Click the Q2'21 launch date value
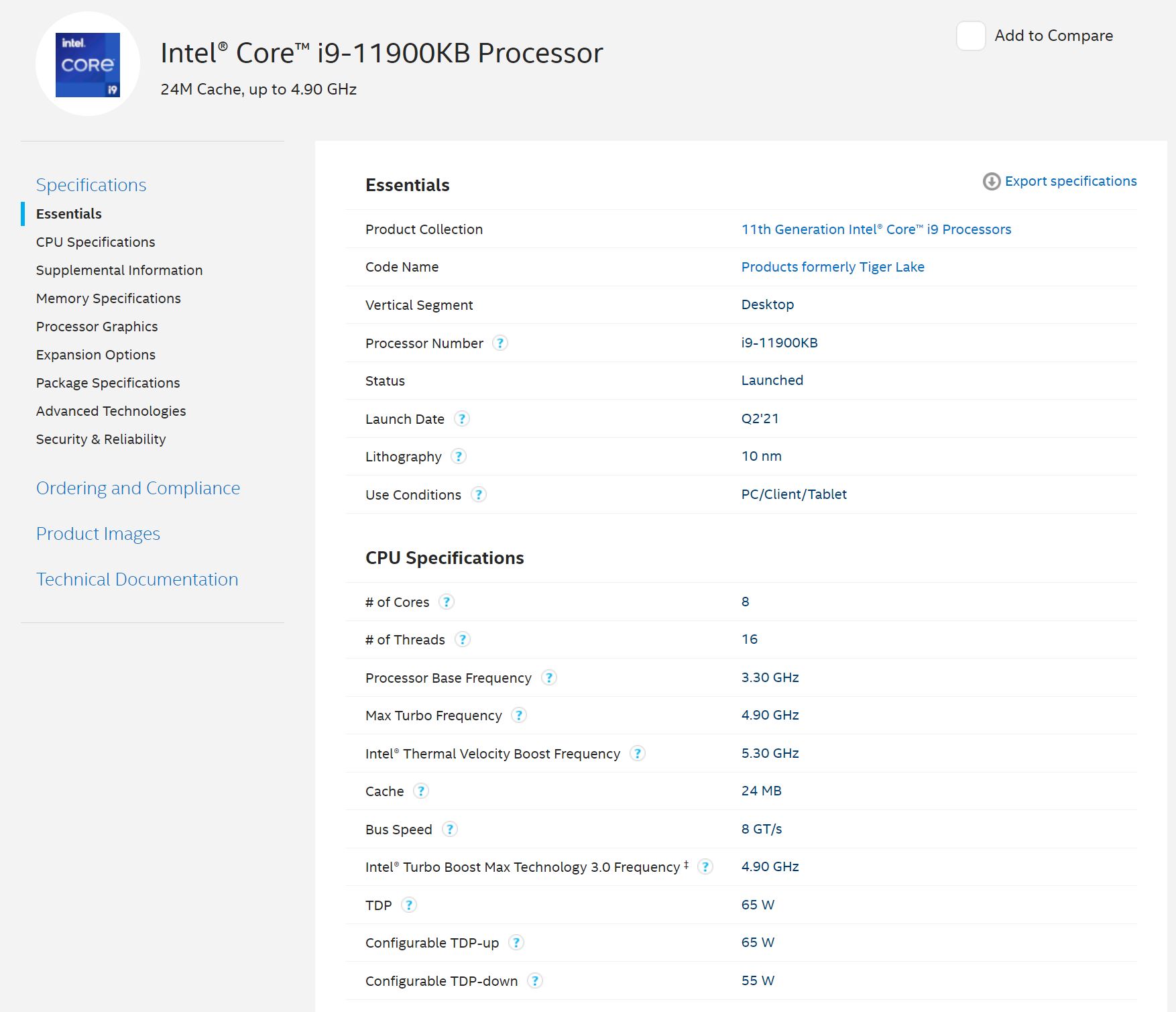 (x=760, y=418)
